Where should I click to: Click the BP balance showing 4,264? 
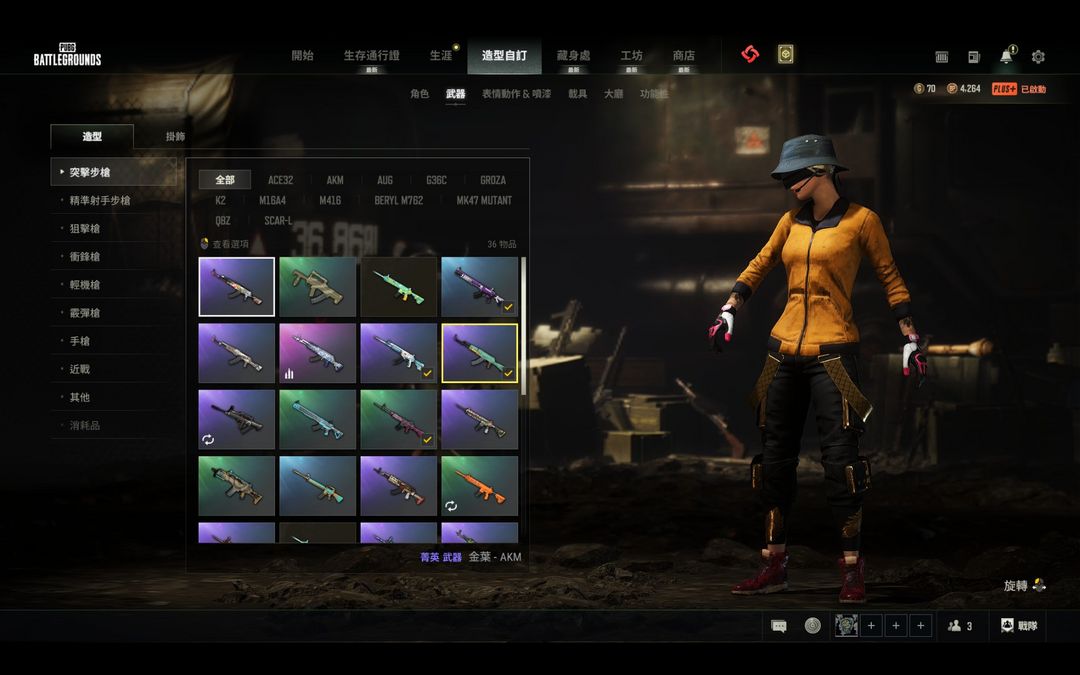coord(964,89)
